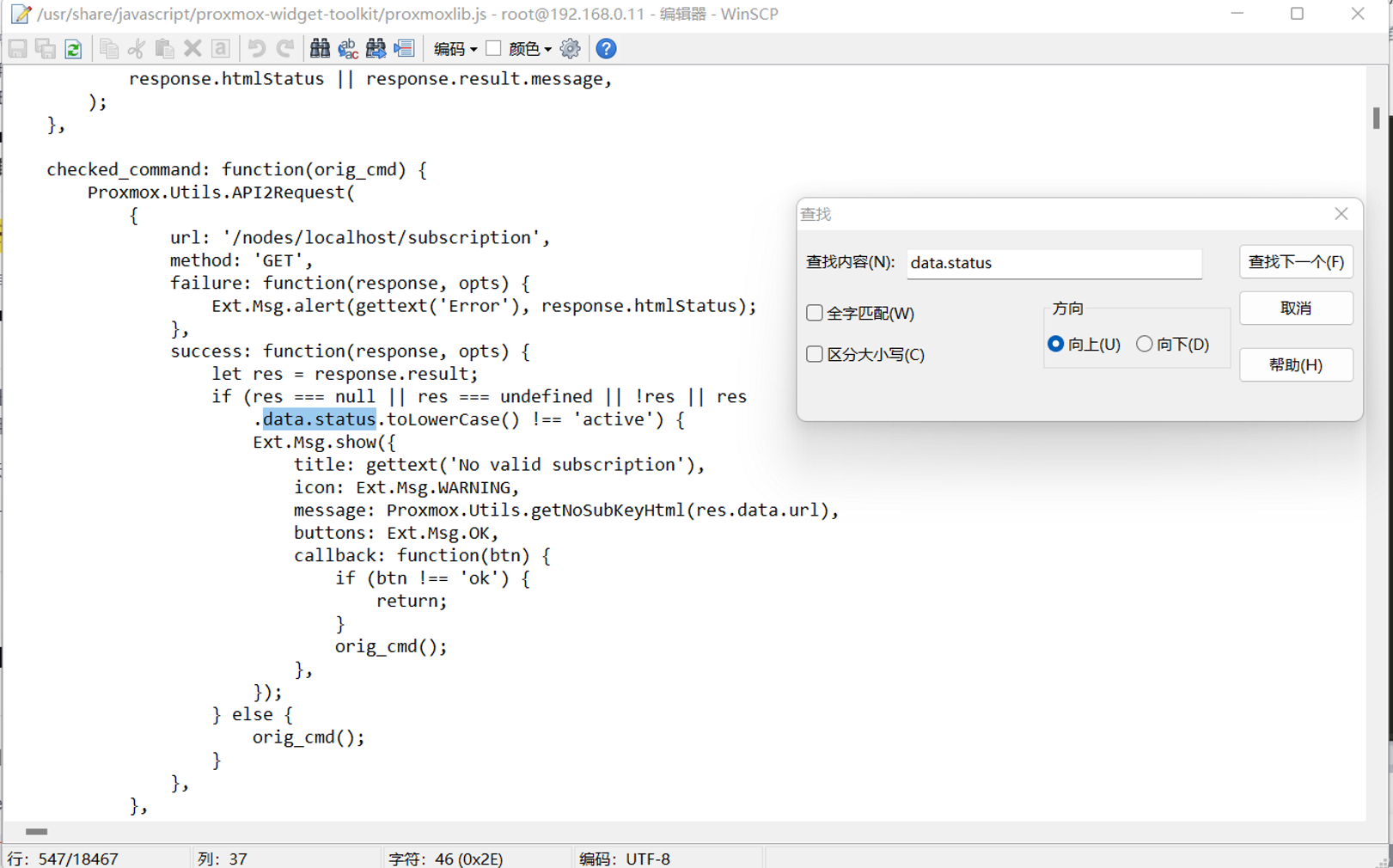Click the Save file icon
Viewport: 1393px width, 868px height.
18,49
